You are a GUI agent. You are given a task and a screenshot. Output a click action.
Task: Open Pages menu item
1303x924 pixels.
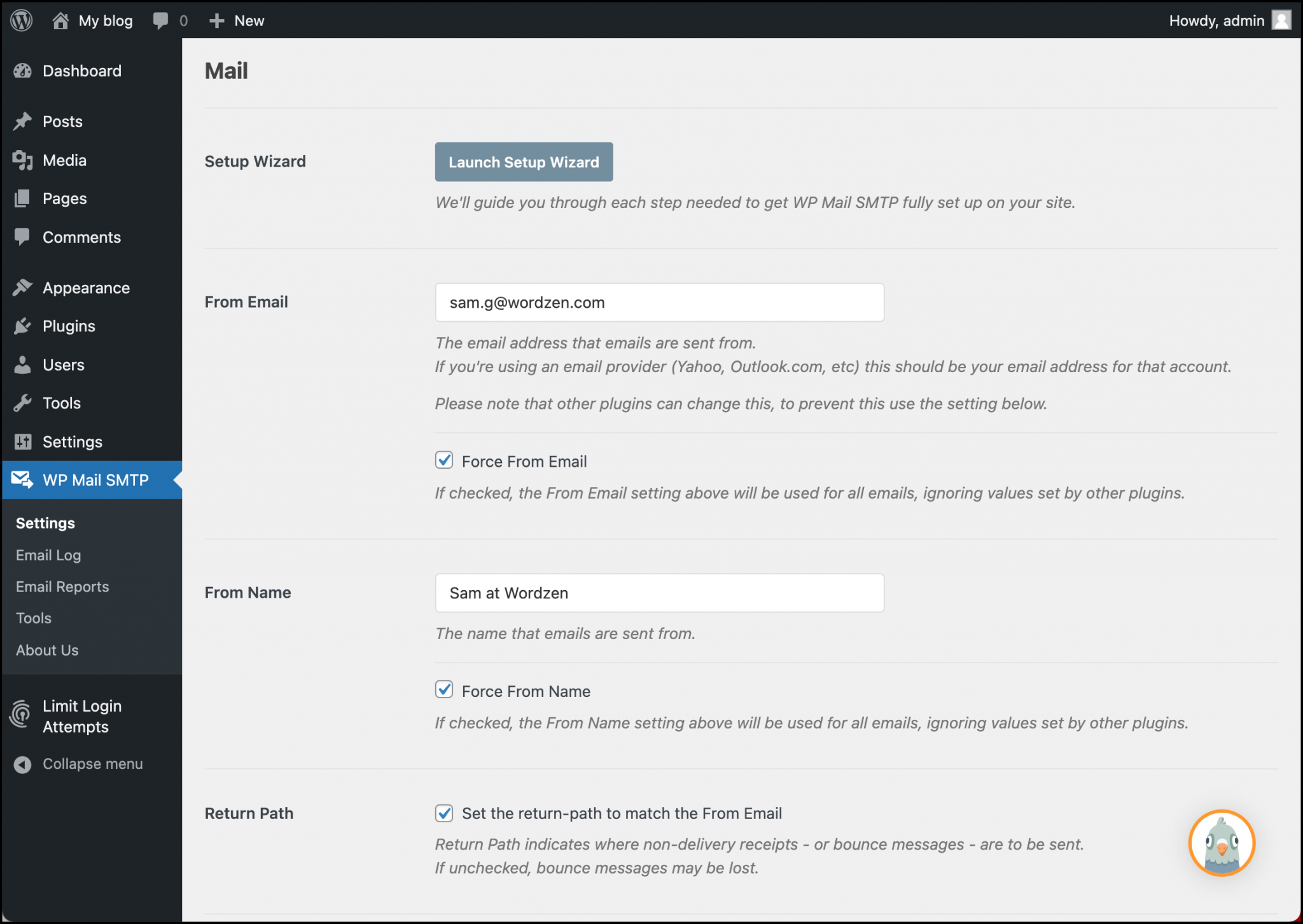click(x=92, y=198)
